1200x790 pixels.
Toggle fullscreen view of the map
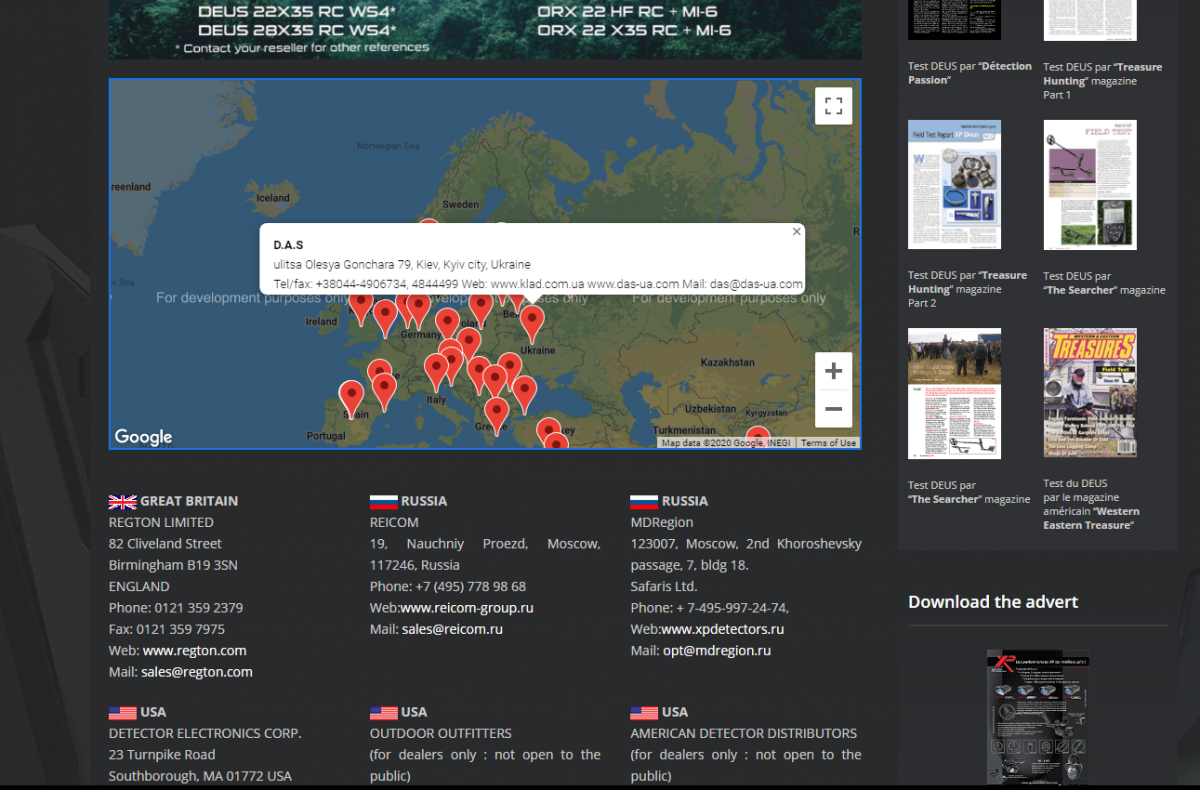(833, 106)
